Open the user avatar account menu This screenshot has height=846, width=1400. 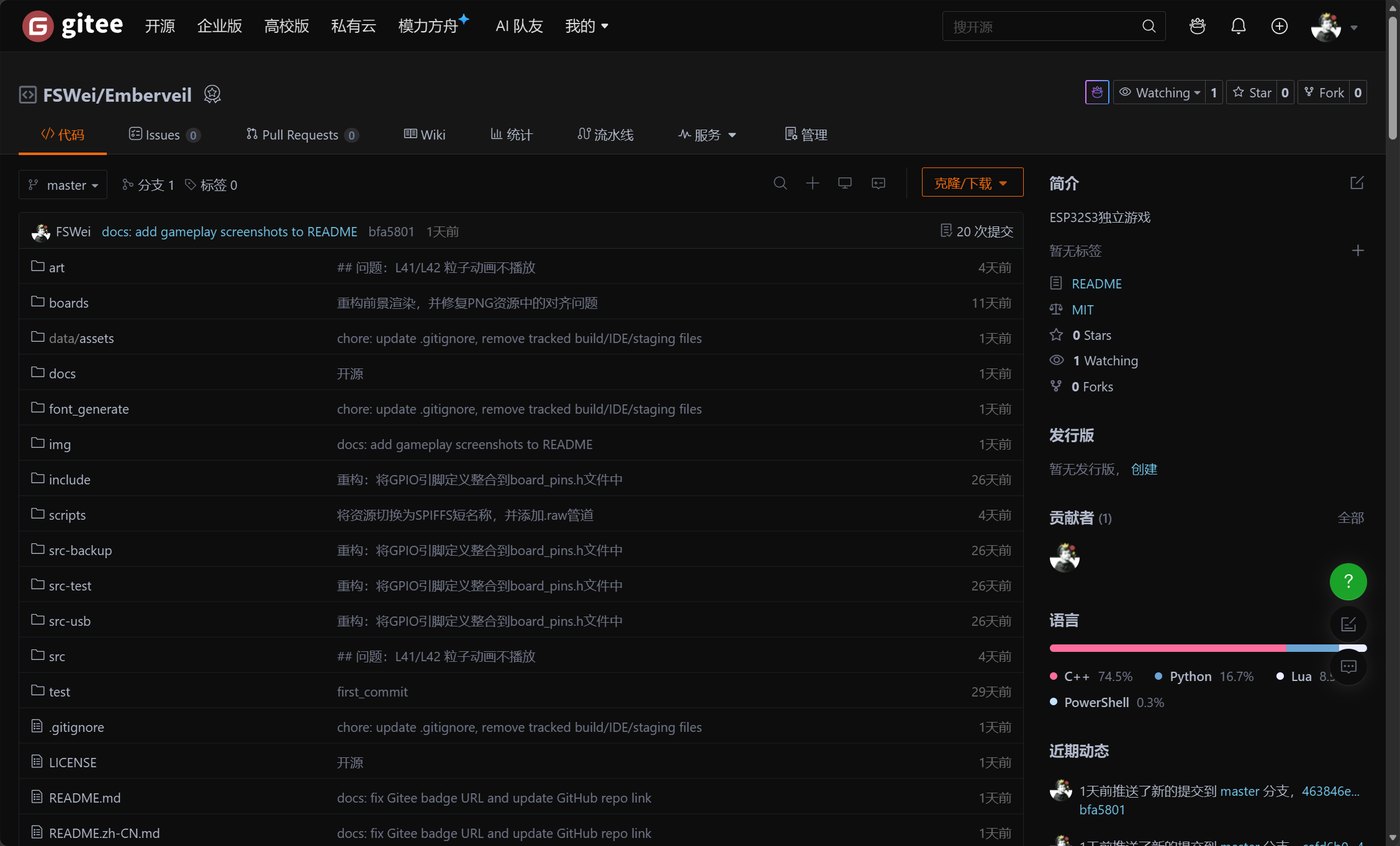(1334, 27)
